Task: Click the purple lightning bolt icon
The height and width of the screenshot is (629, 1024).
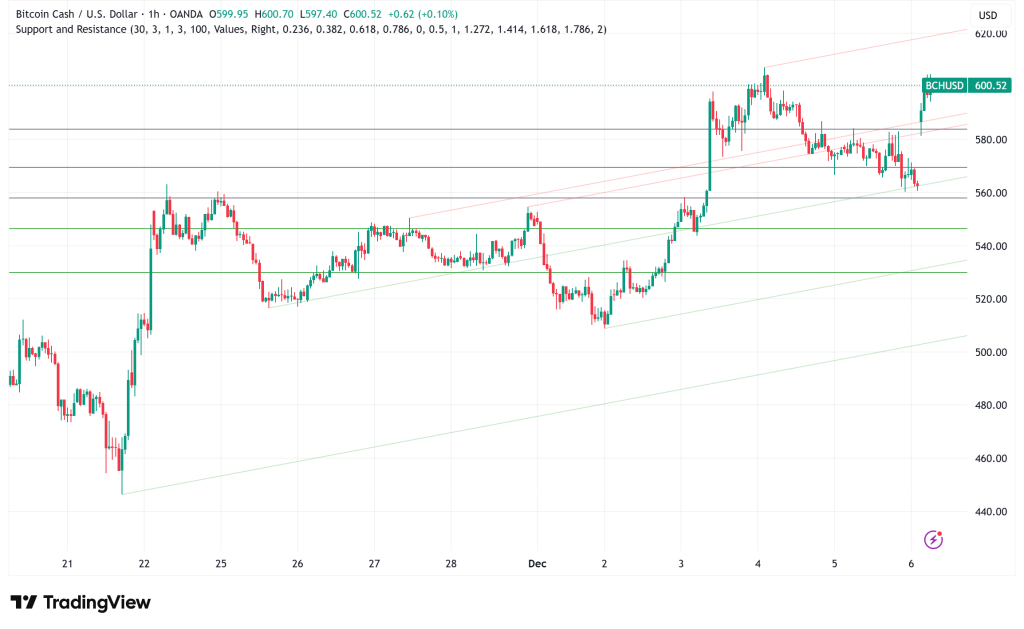Action: coord(933,539)
